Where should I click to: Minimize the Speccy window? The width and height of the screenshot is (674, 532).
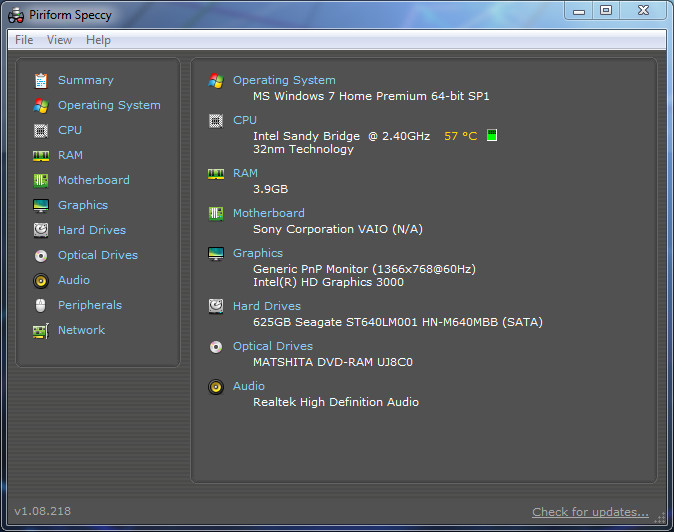tap(579, 11)
